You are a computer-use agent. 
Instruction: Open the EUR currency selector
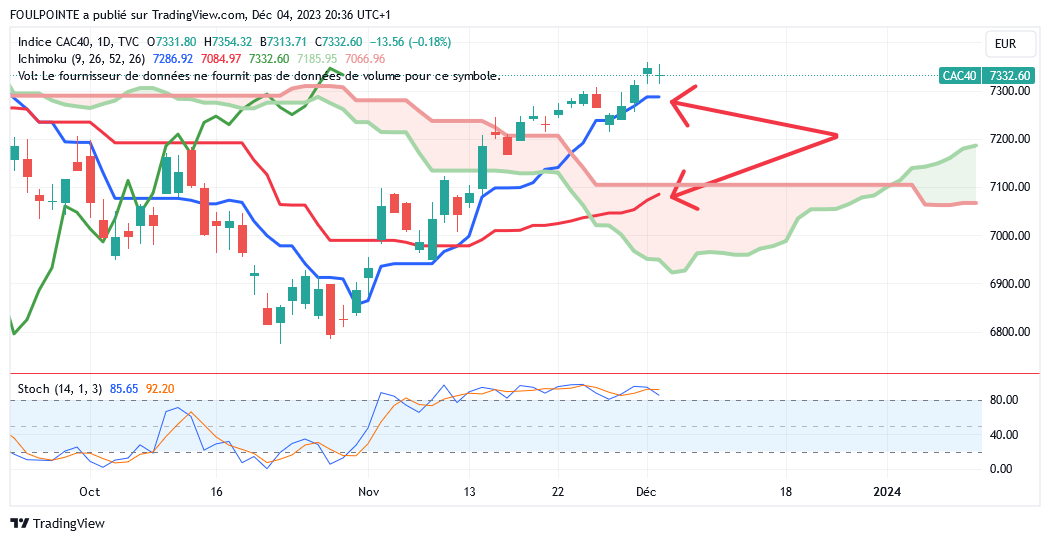(x=1005, y=44)
